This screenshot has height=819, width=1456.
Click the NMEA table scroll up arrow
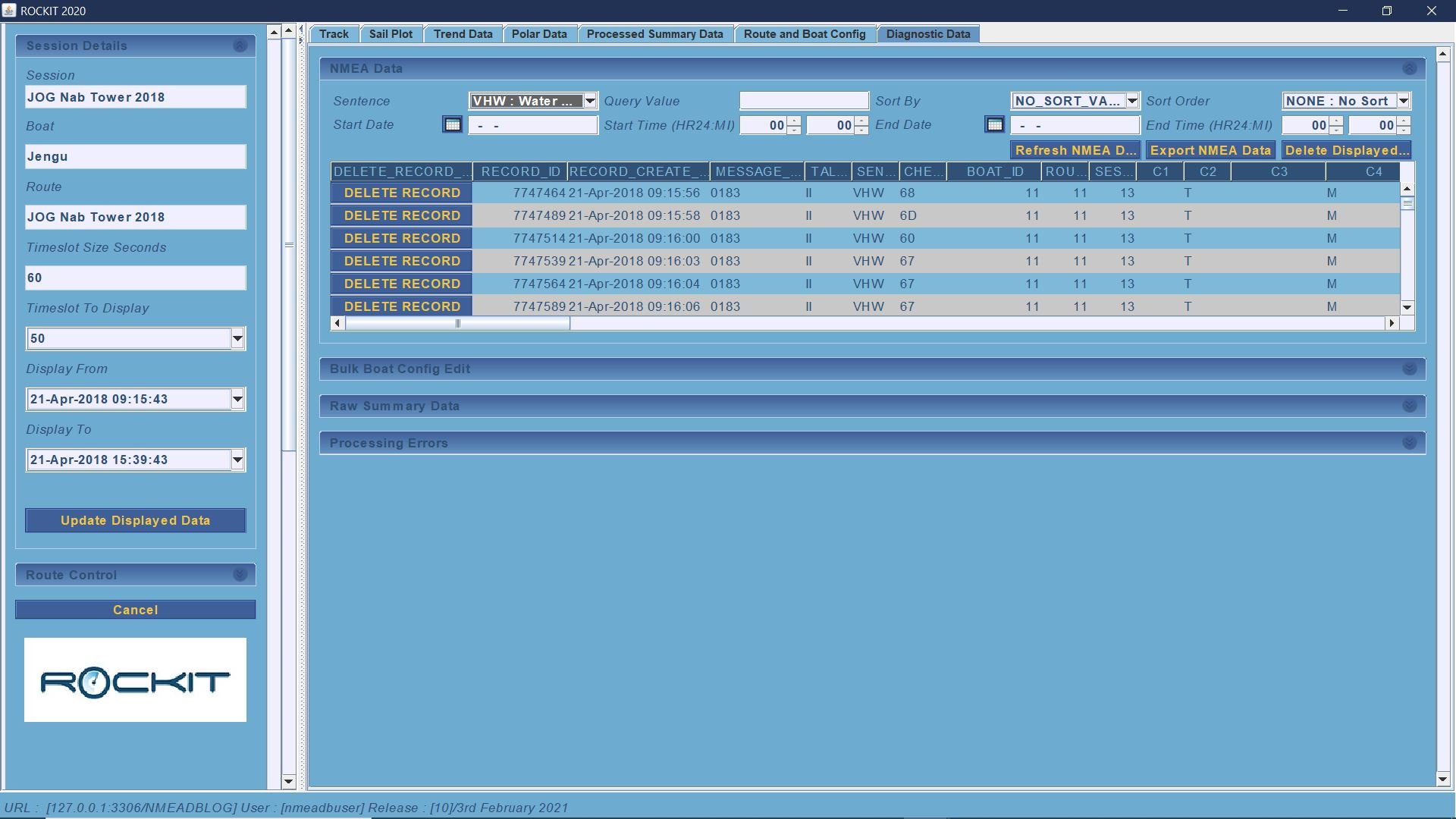coord(1407,189)
